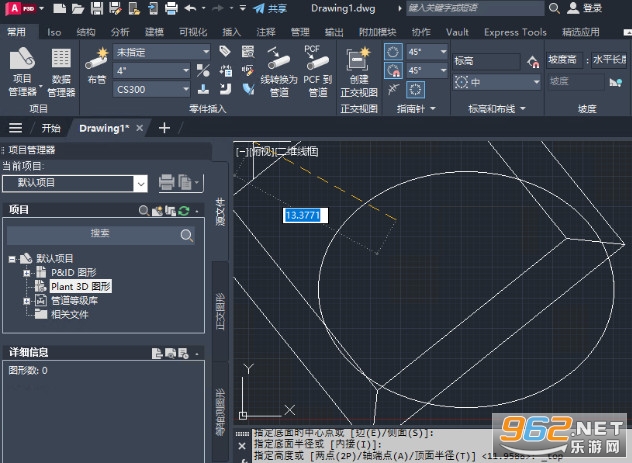The width and height of the screenshot is (632, 463).
Task: Click the search magnifier in title bar
Action: click(x=554, y=8)
